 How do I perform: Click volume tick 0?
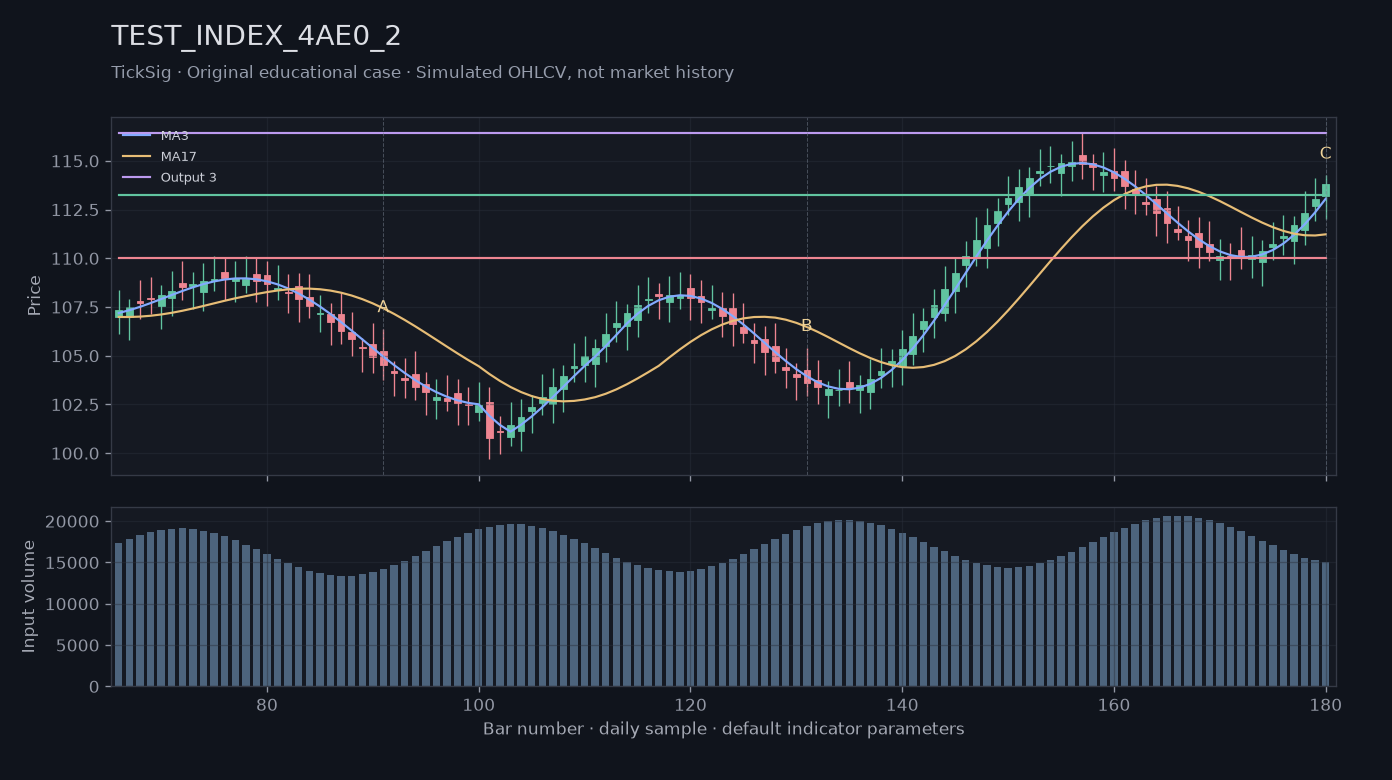click(95, 687)
